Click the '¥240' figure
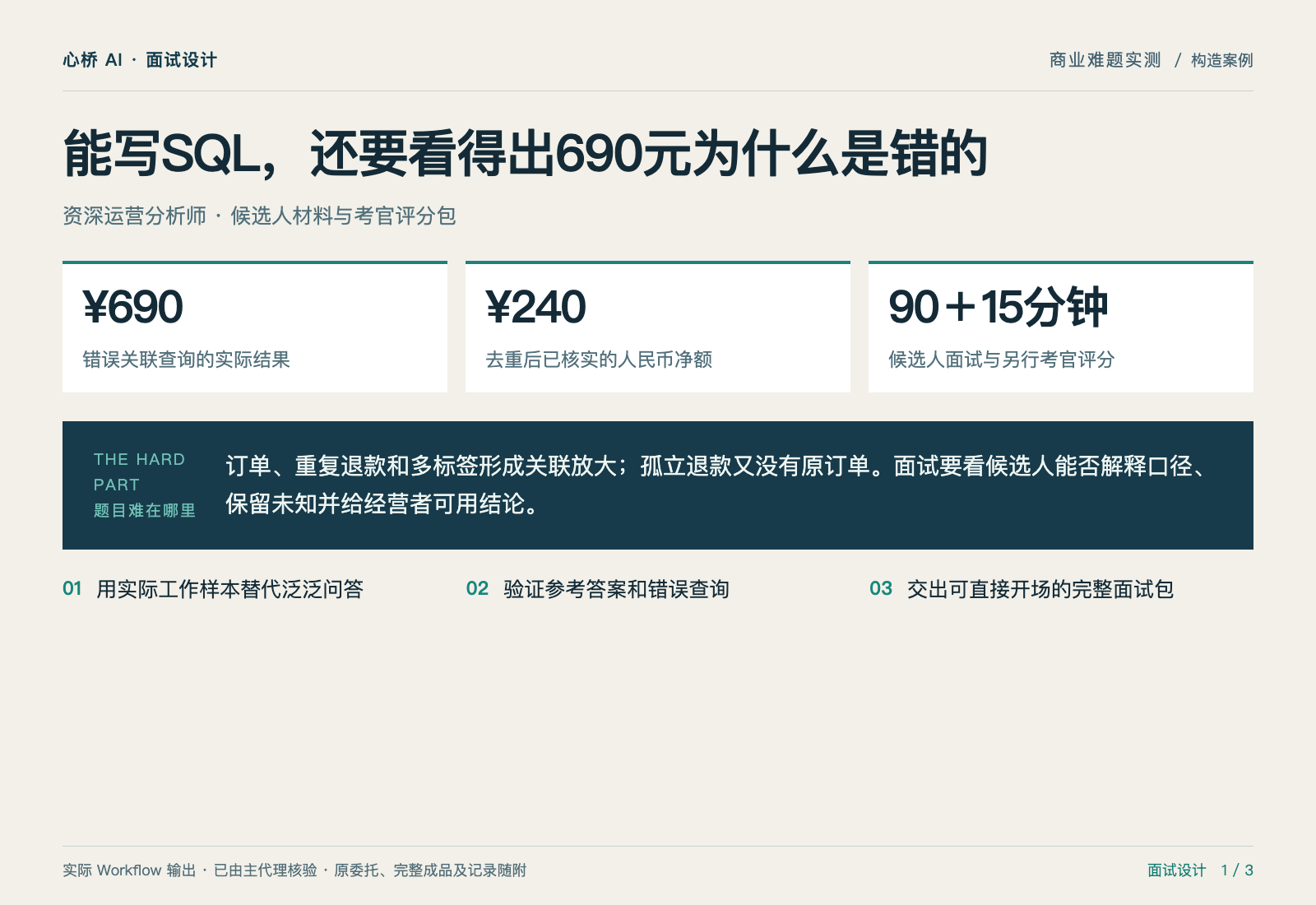Image resolution: width=1316 pixels, height=905 pixels. tap(536, 308)
